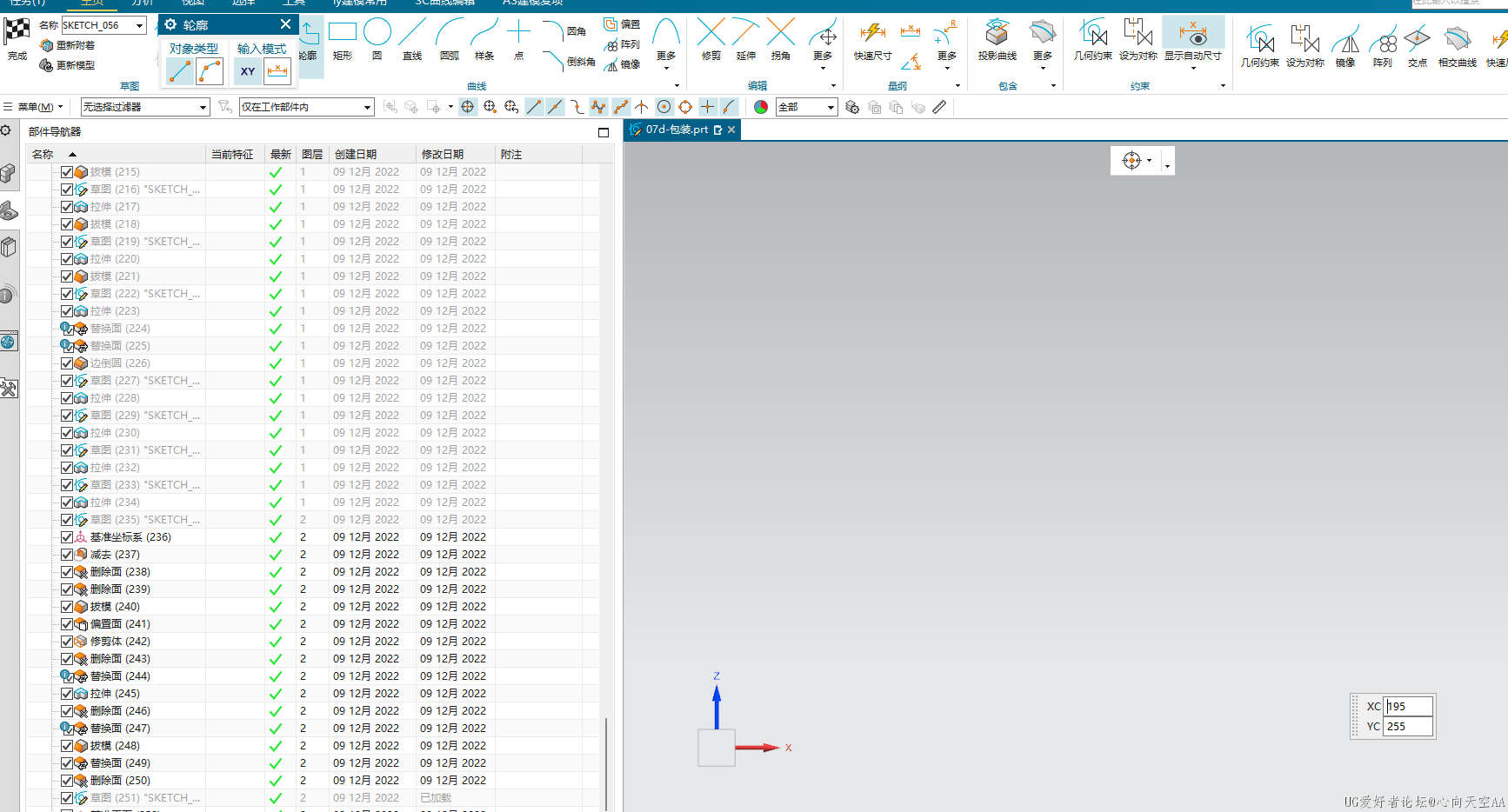Click the 图层 column header
Image resolution: width=1508 pixels, height=812 pixels.
tap(312, 154)
